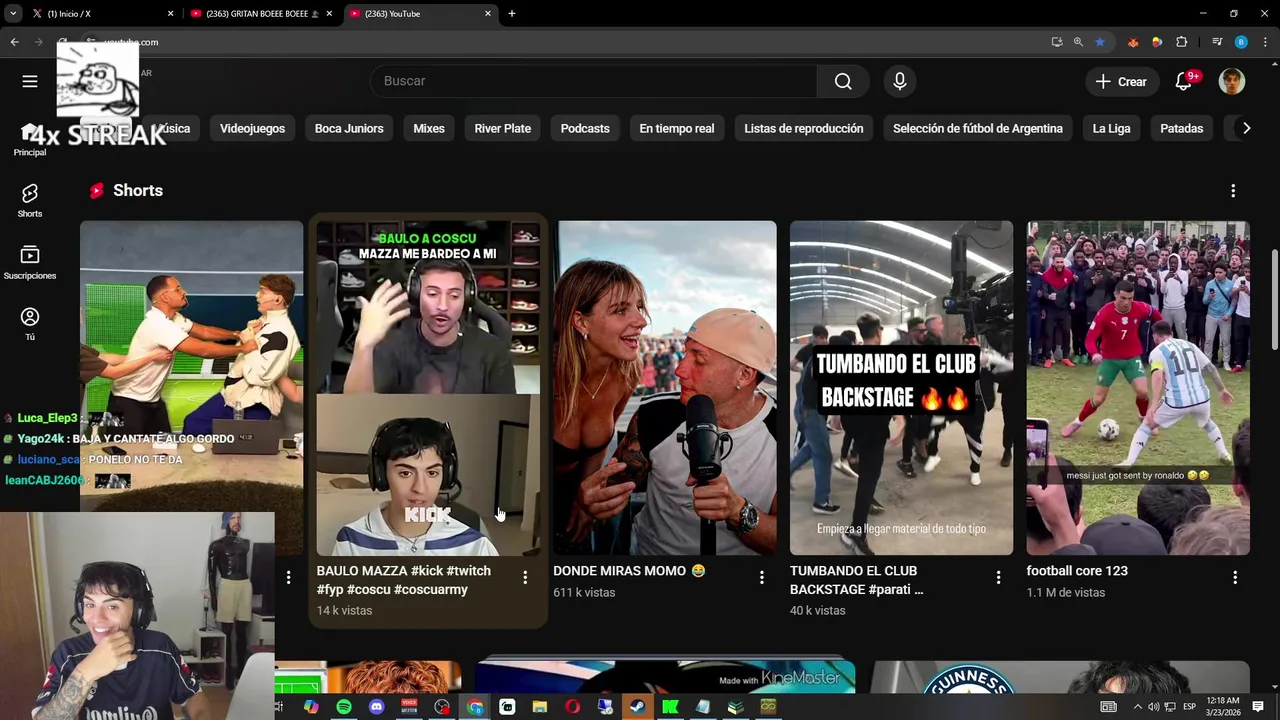
Task: Open options for football core 123 short
Action: pos(1235,577)
